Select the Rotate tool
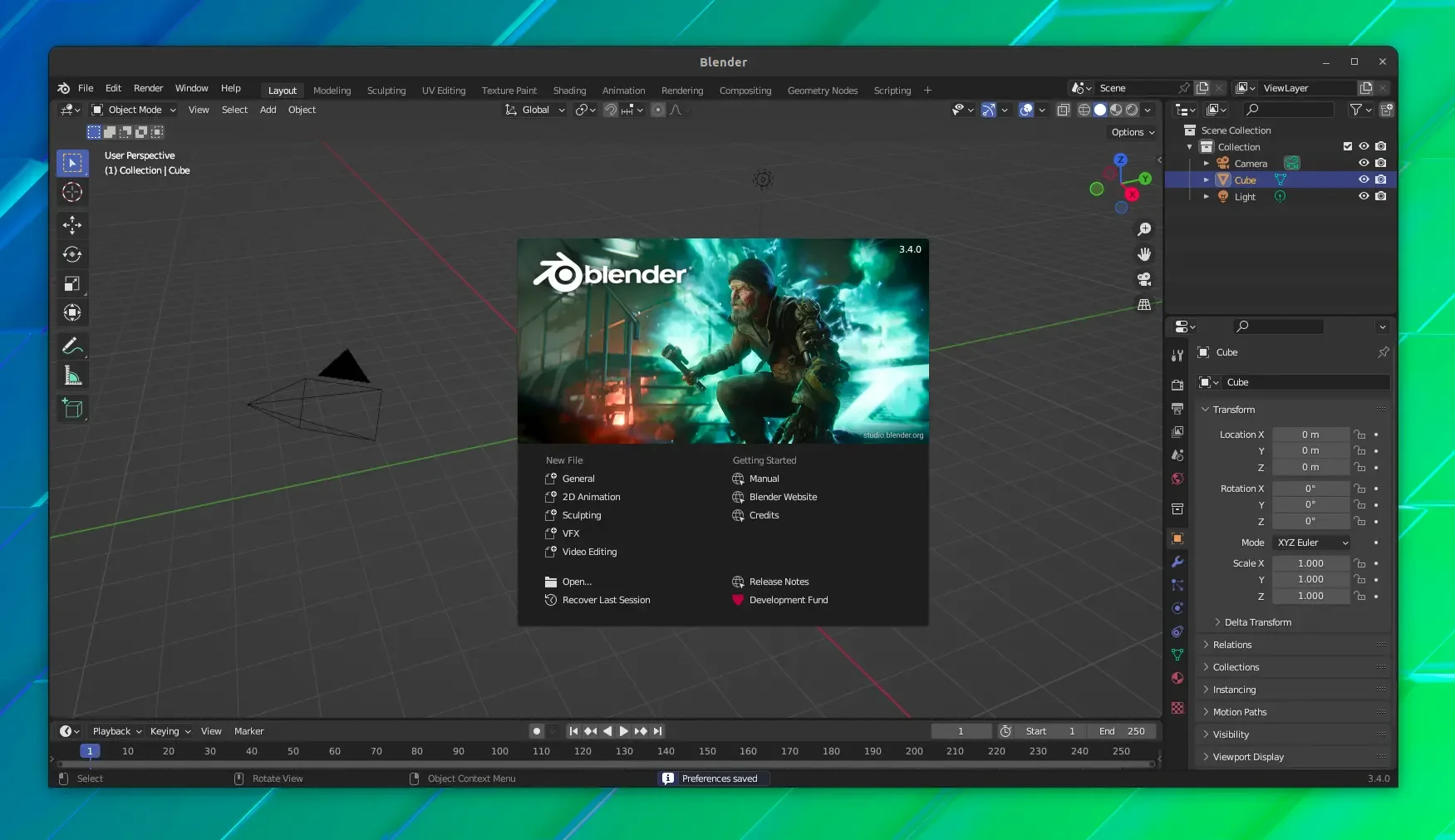Viewport: 1455px width, 840px height. pyautogui.click(x=72, y=254)
